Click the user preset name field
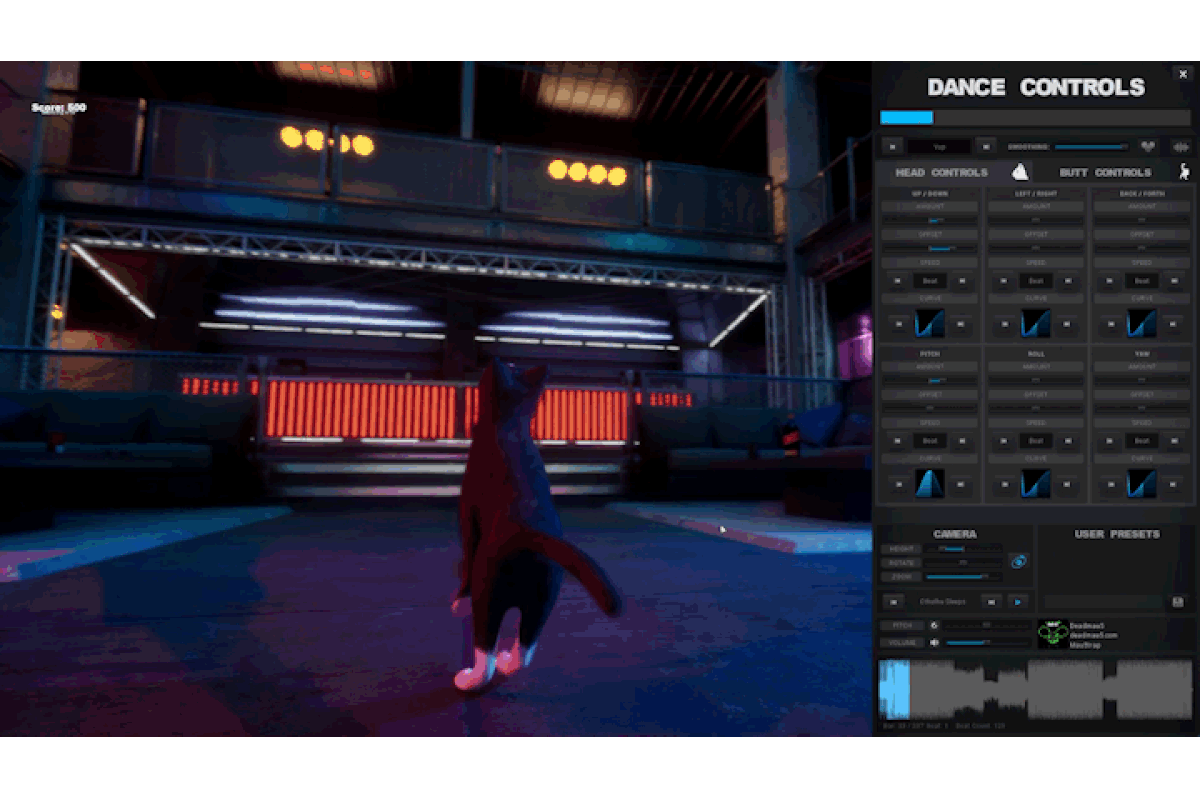The width and height of the screenshot is (1200, 800). click(1103, 602)
